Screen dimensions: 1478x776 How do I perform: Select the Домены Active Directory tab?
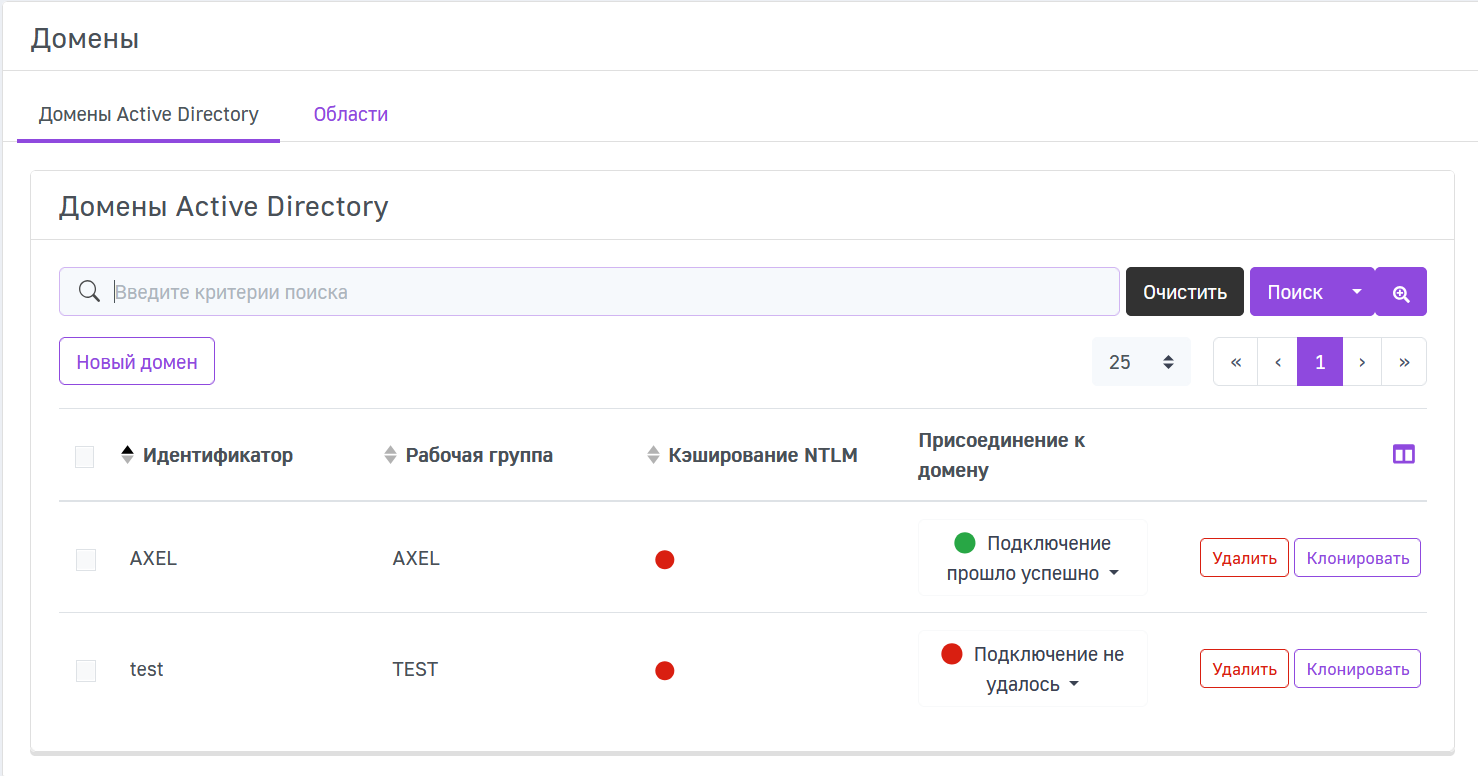148,114
